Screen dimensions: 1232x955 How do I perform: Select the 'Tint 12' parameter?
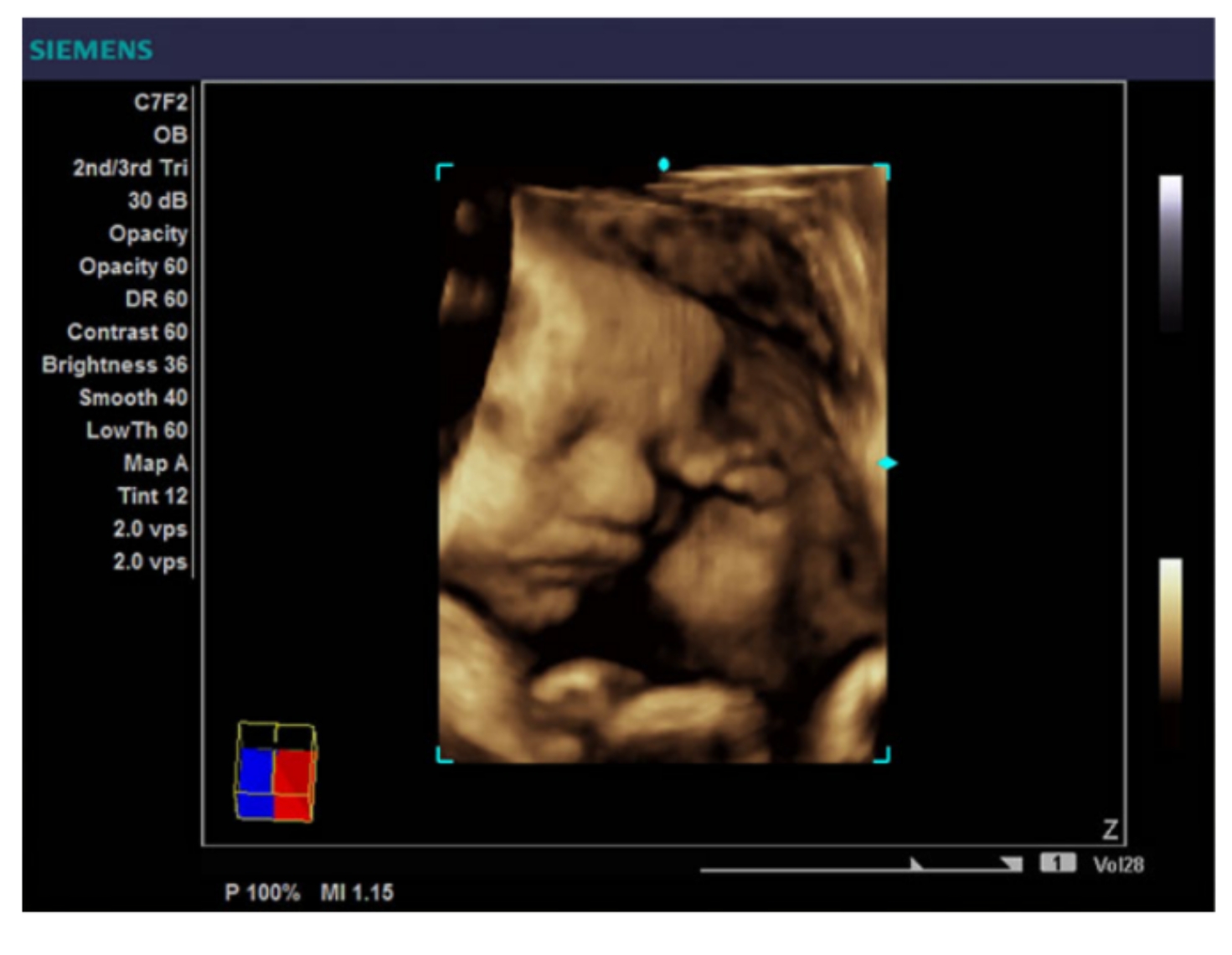click(x=153, y=496)
